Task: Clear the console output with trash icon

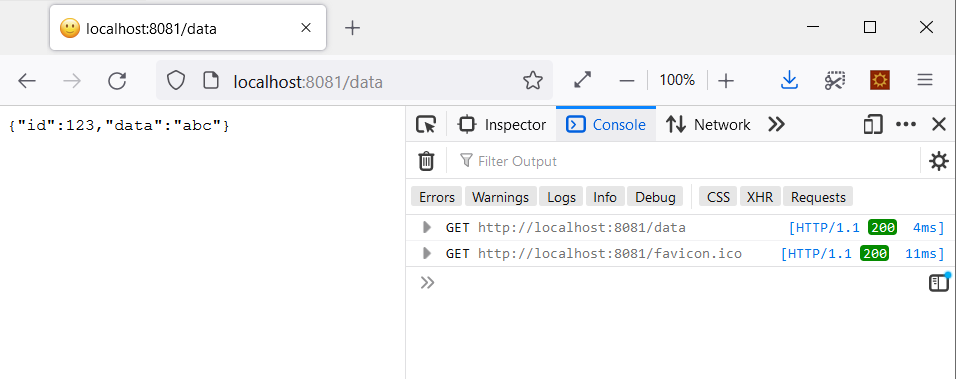Action: click(x=426, y=161)
